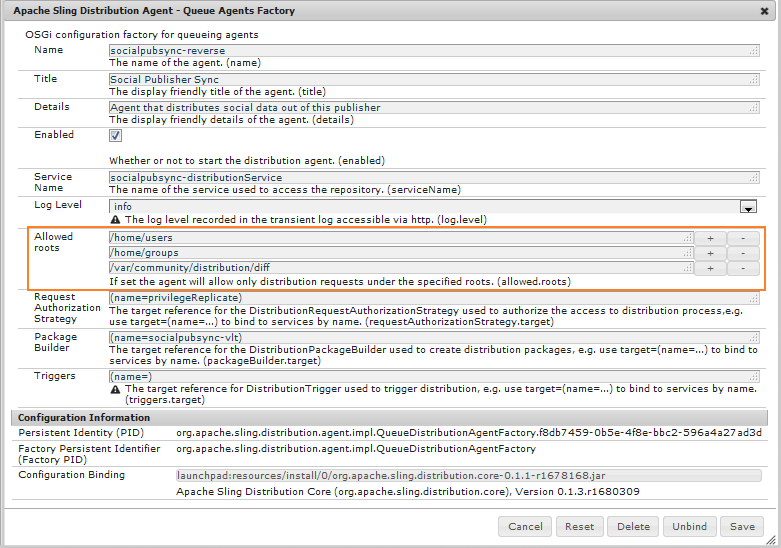This screenshot has height=548, width=781.
Task: Click the resize grip on Name field
Action: [x=754, y=51]
